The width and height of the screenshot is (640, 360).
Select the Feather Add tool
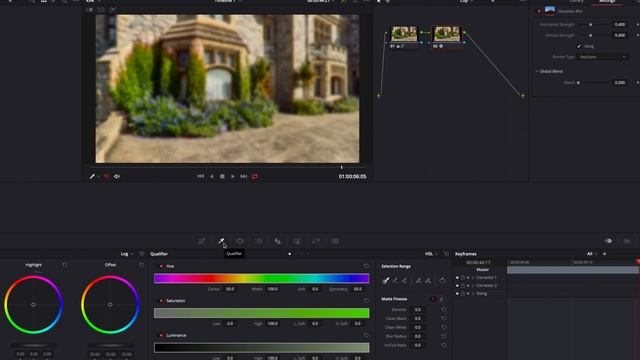428,280
